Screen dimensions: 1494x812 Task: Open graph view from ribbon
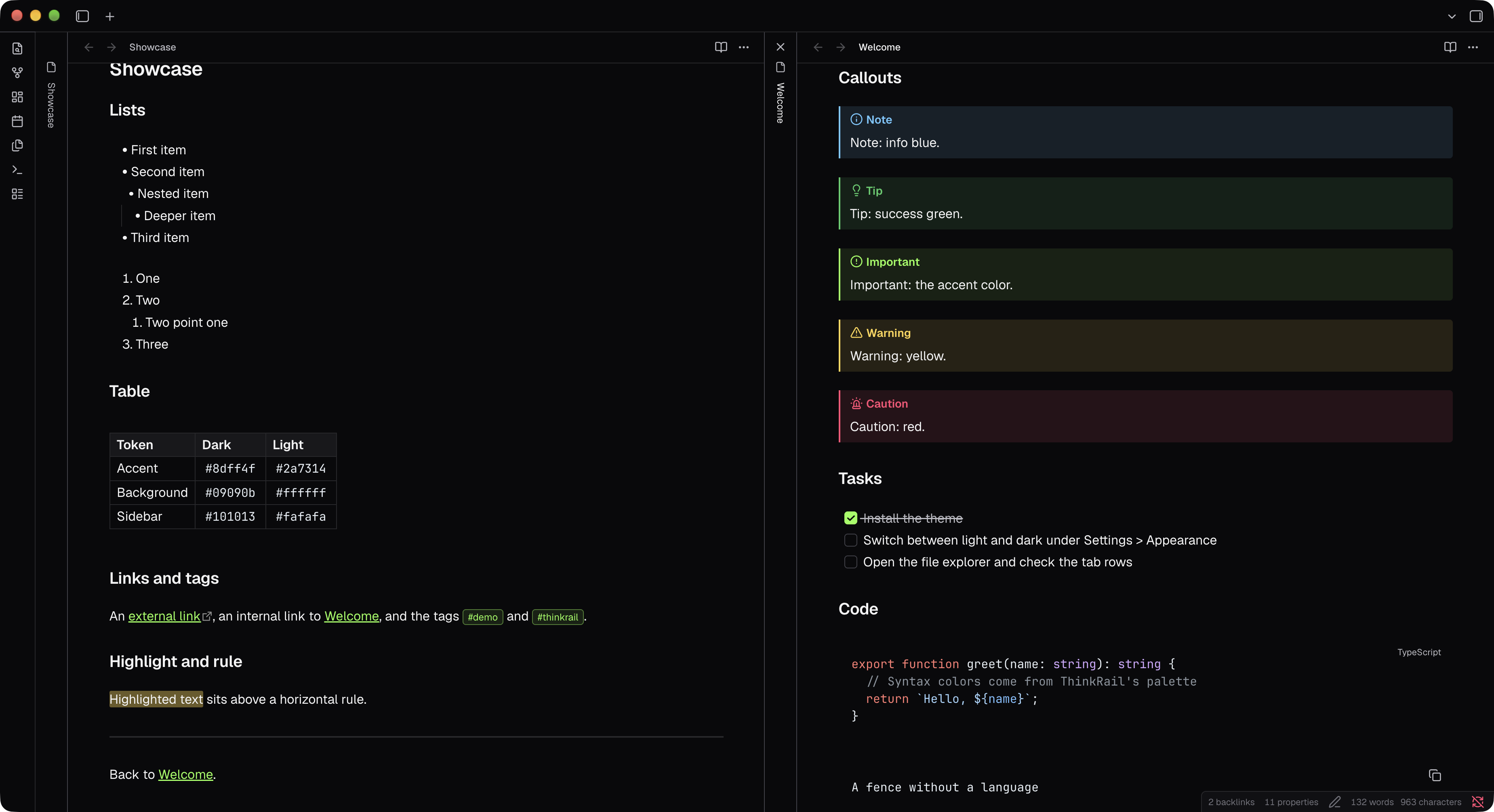click(17, 72)
